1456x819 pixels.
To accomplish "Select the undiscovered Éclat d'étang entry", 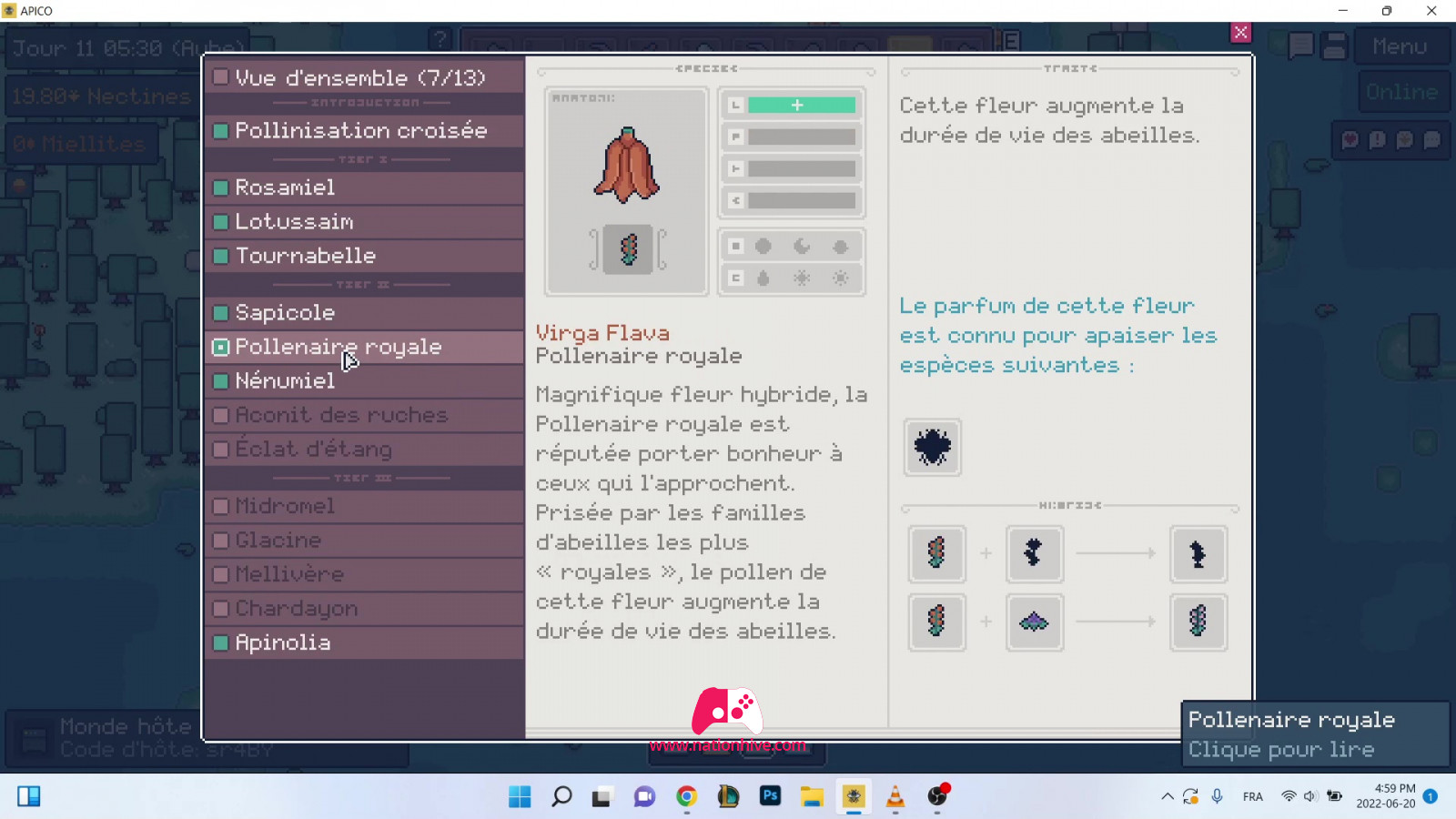I will coord(365,449).
